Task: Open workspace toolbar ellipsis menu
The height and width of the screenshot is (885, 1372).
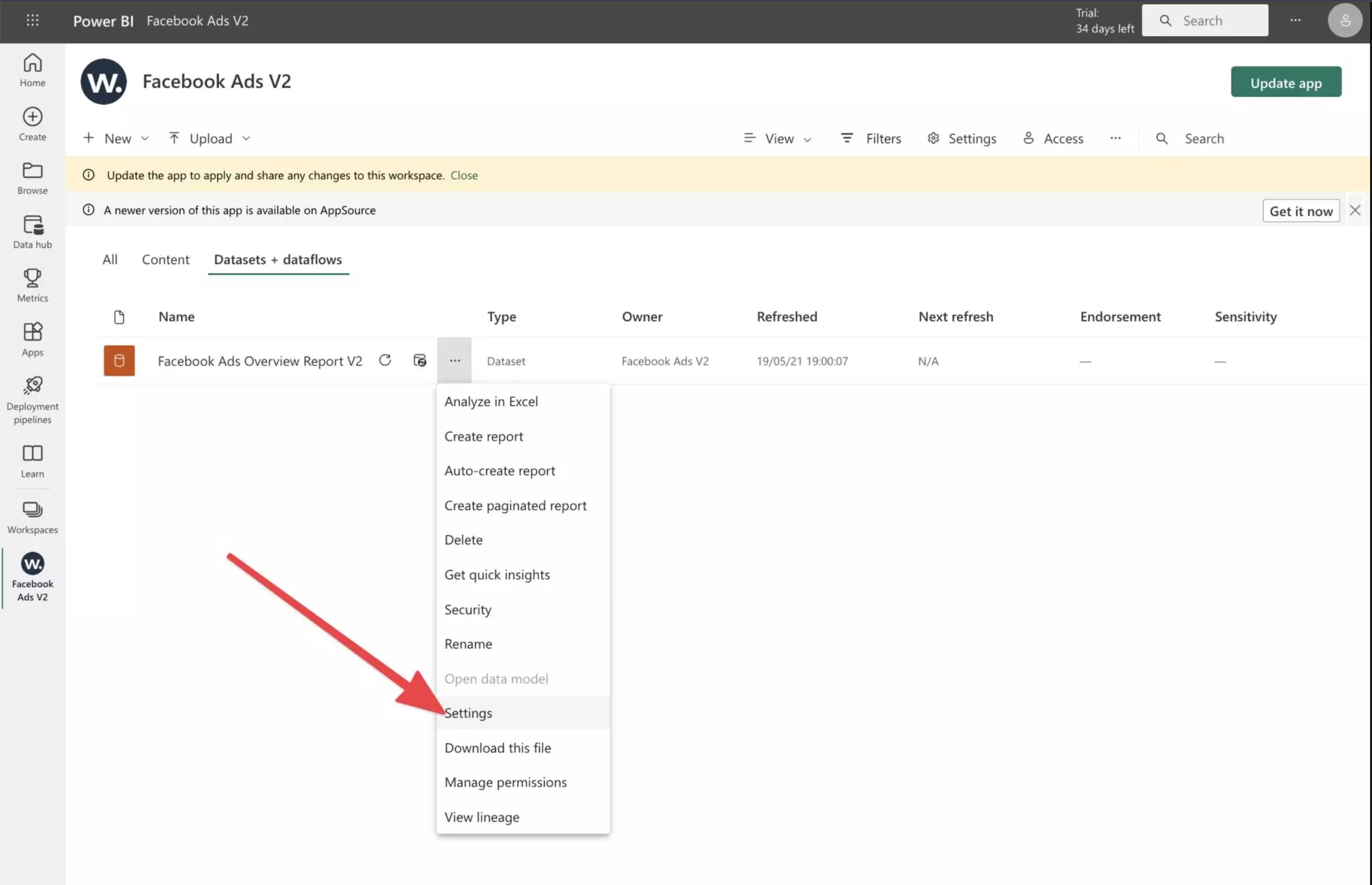Action: [1116, 138]
